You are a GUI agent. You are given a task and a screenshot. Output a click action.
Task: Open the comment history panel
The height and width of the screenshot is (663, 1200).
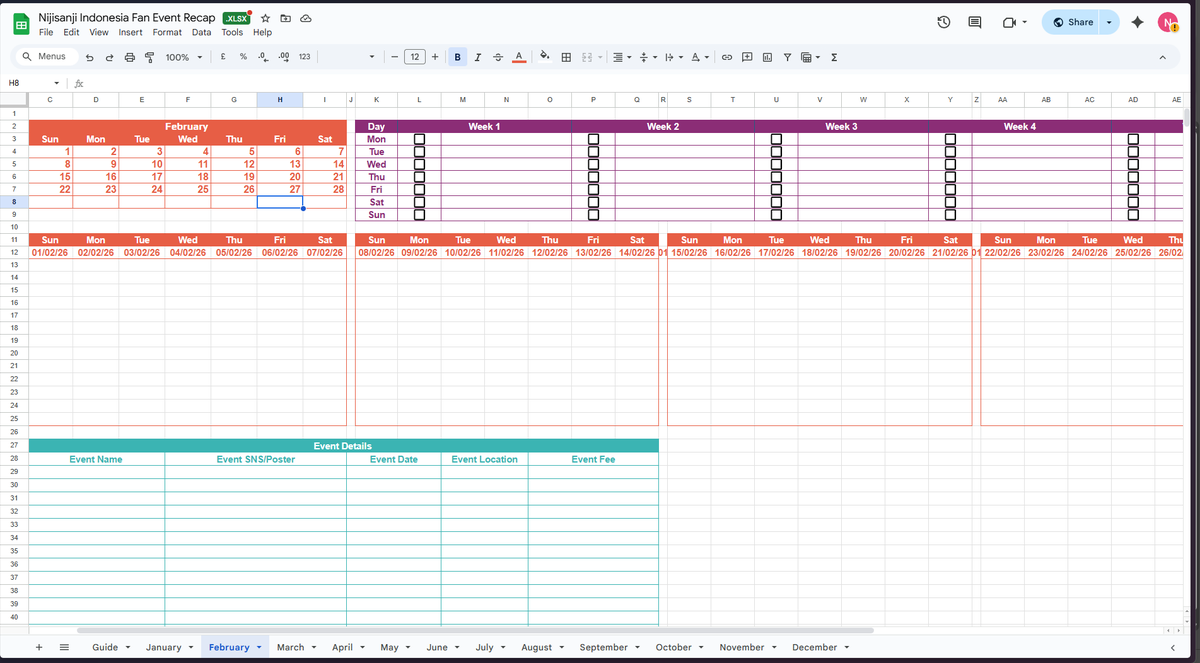click(x=973, y=21)
